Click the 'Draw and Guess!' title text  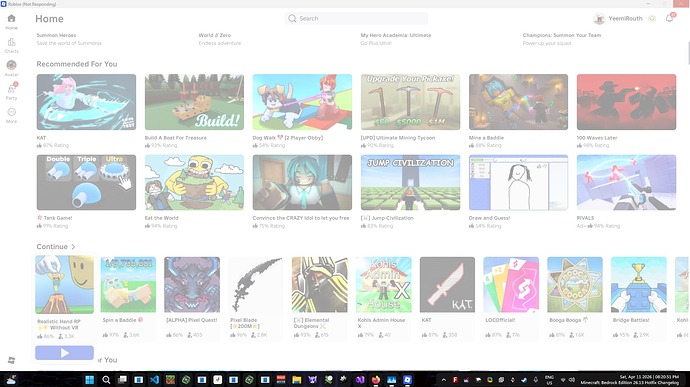pyautogui.click(x=489, y=218)
